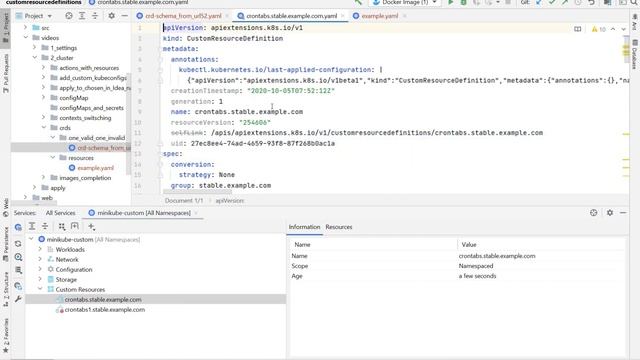Select the apply folder
Viewport: 640px width, 360px height.
pyautogui.click(x=58, y=188)
